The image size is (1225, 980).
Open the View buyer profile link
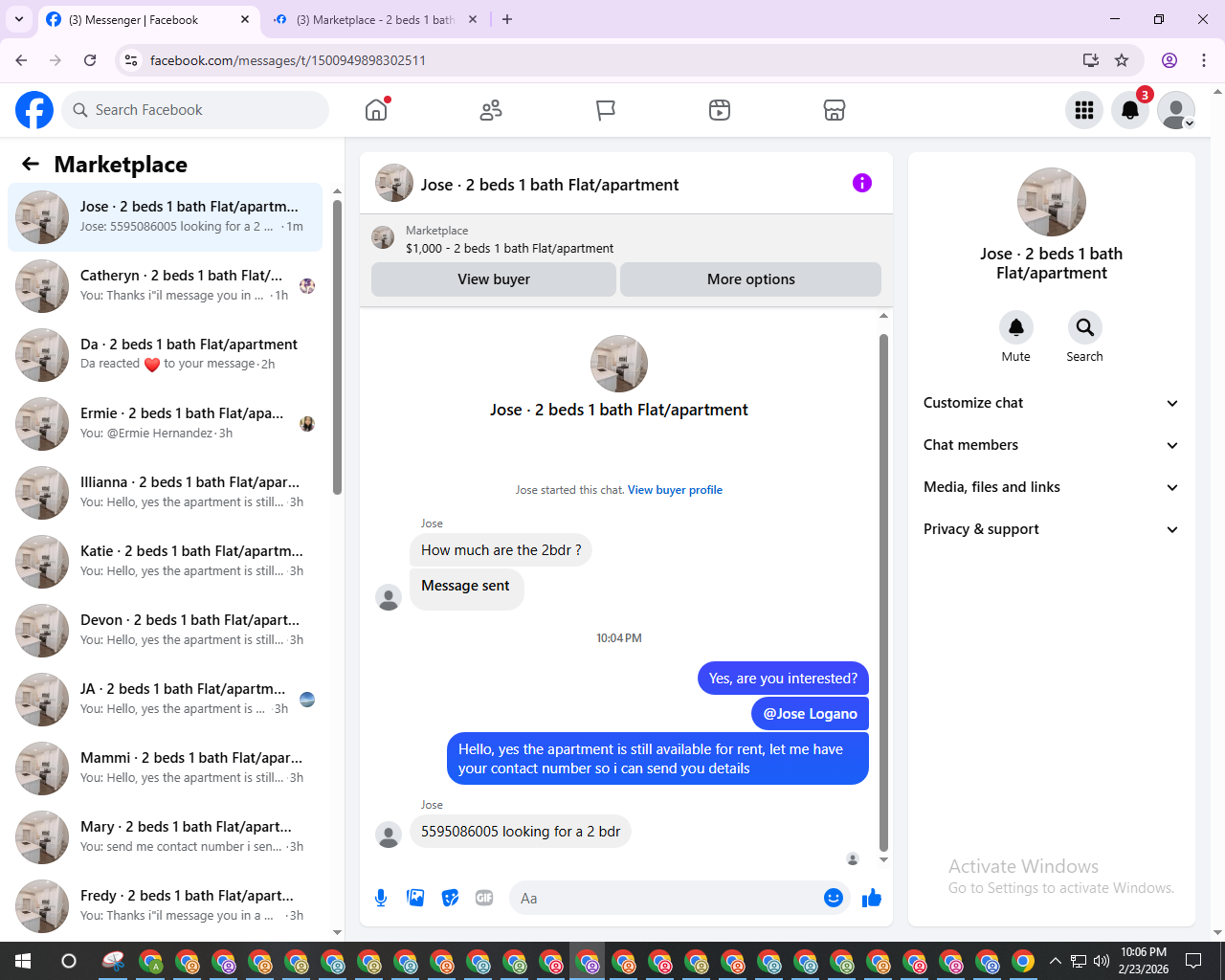tap(675, 490)
